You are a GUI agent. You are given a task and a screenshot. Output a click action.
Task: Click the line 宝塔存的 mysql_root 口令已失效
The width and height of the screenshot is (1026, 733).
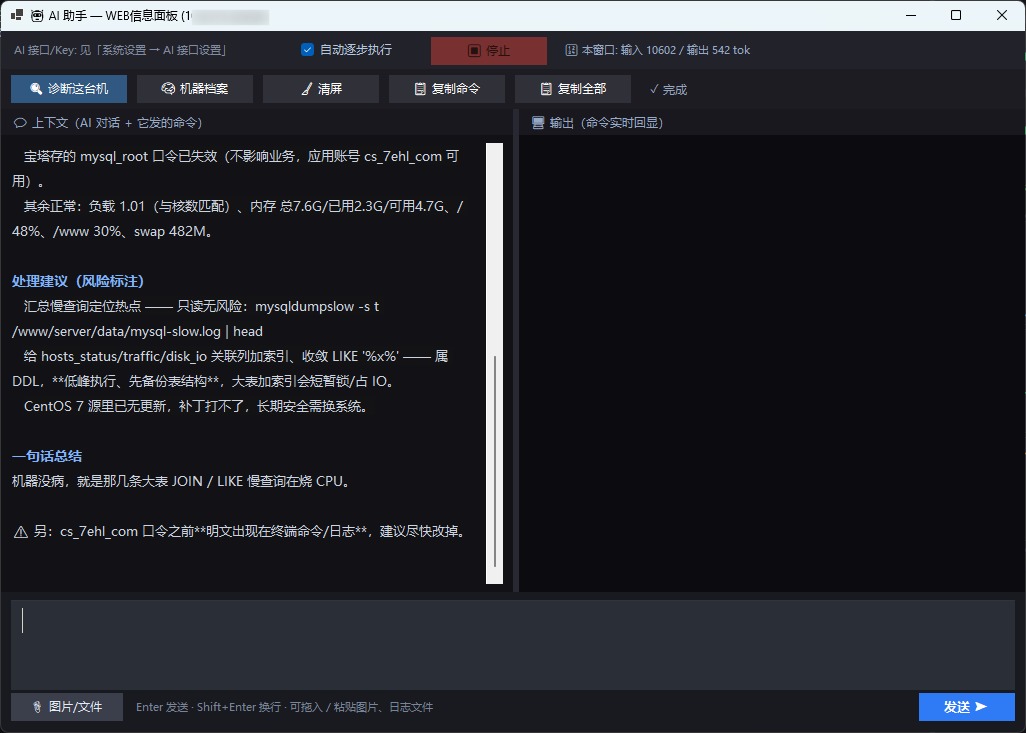241,156
